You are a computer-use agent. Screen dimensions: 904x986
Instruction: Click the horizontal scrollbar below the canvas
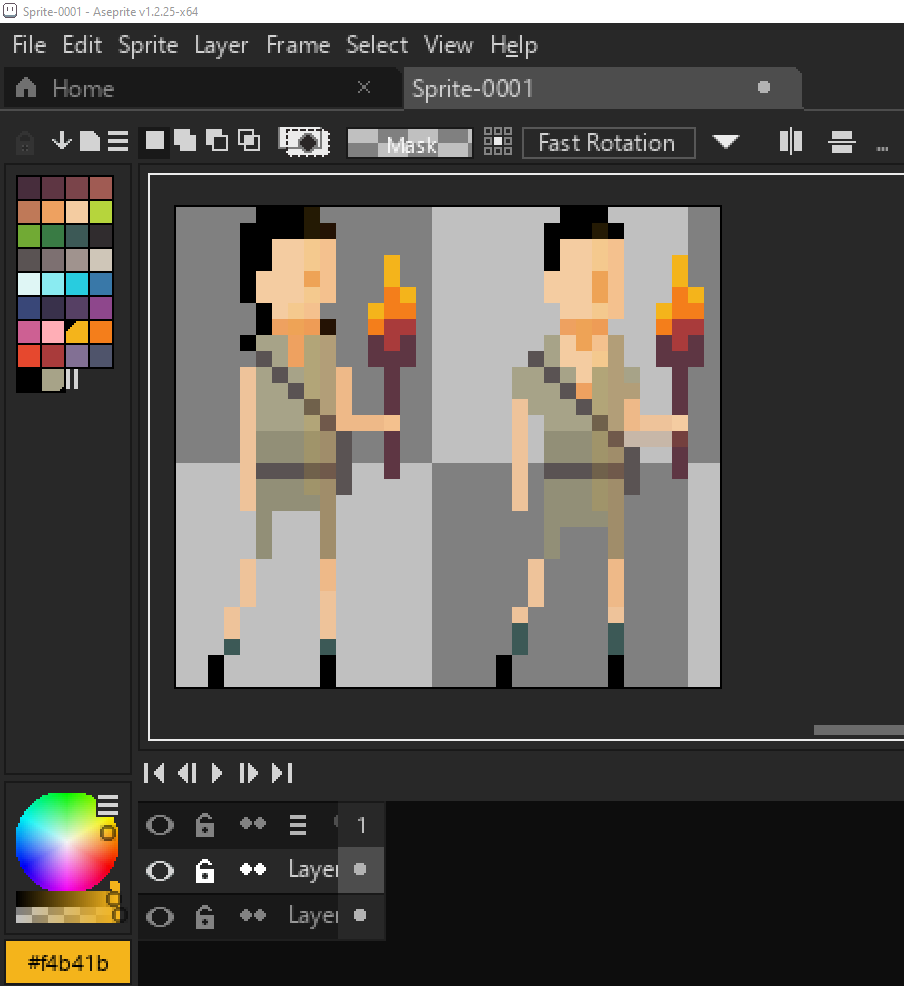(x=858, y=729)
